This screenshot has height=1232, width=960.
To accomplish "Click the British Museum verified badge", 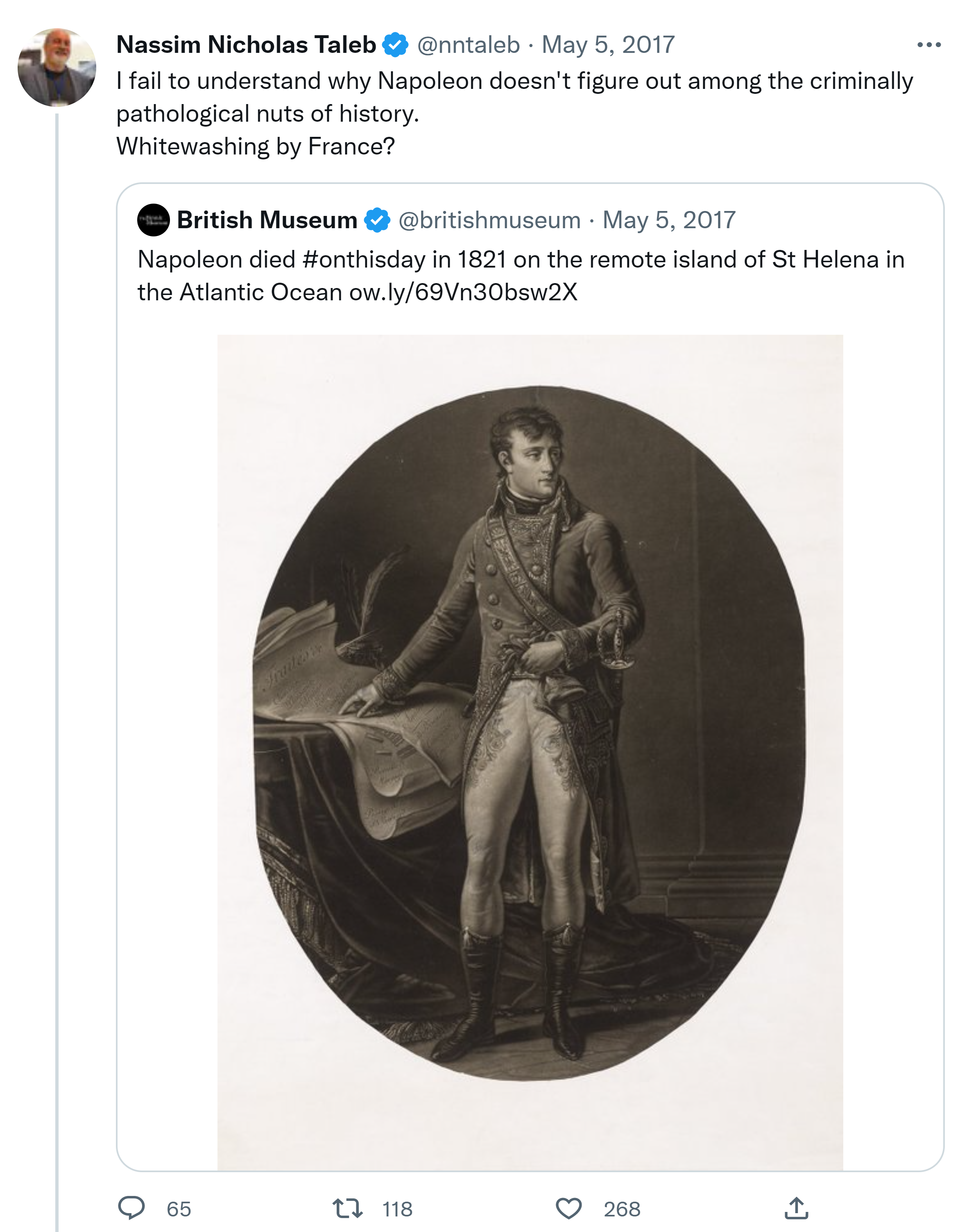I will pyautogui.click(x=377, y=220).
